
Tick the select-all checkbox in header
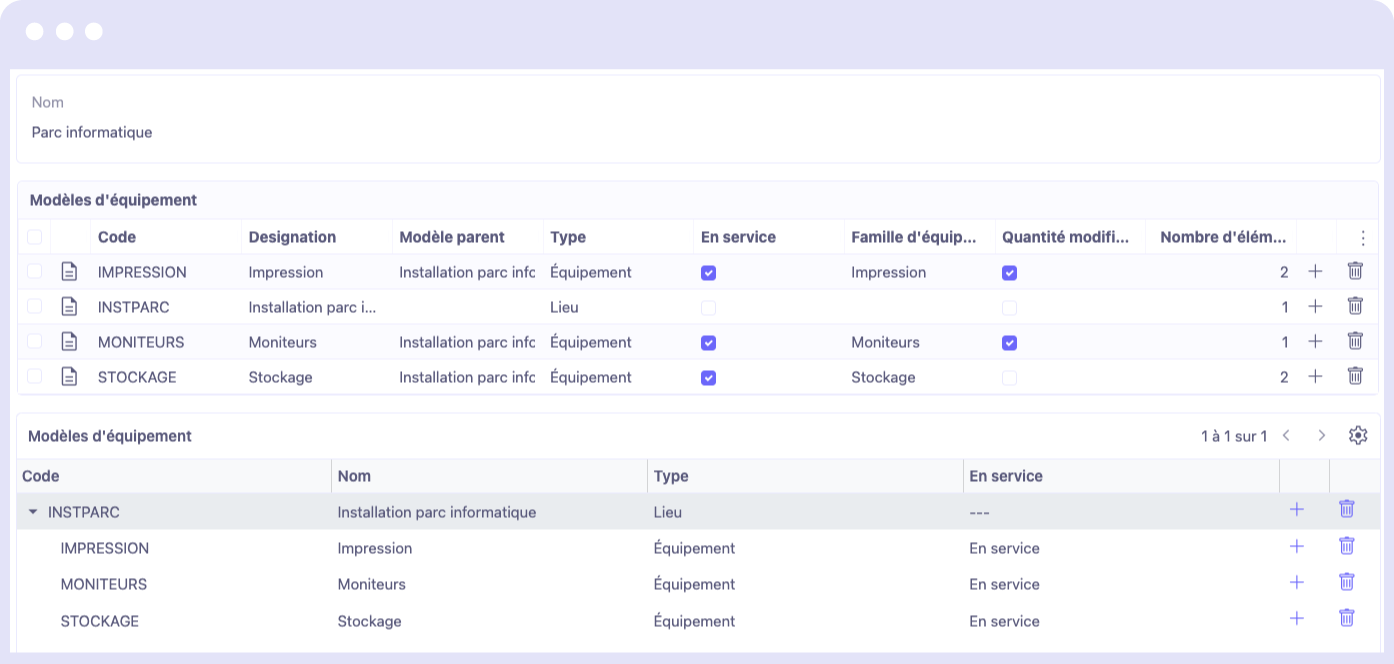coord(35,237)
